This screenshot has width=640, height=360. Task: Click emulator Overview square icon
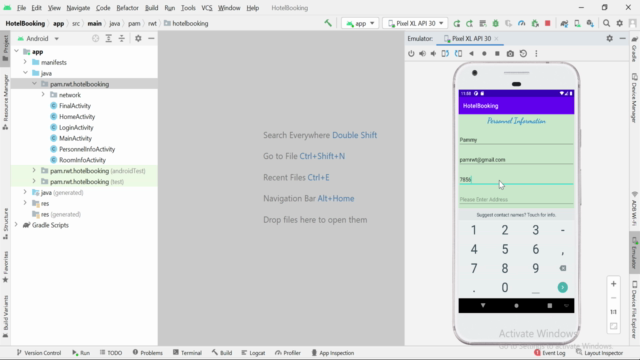pos(497,53)
